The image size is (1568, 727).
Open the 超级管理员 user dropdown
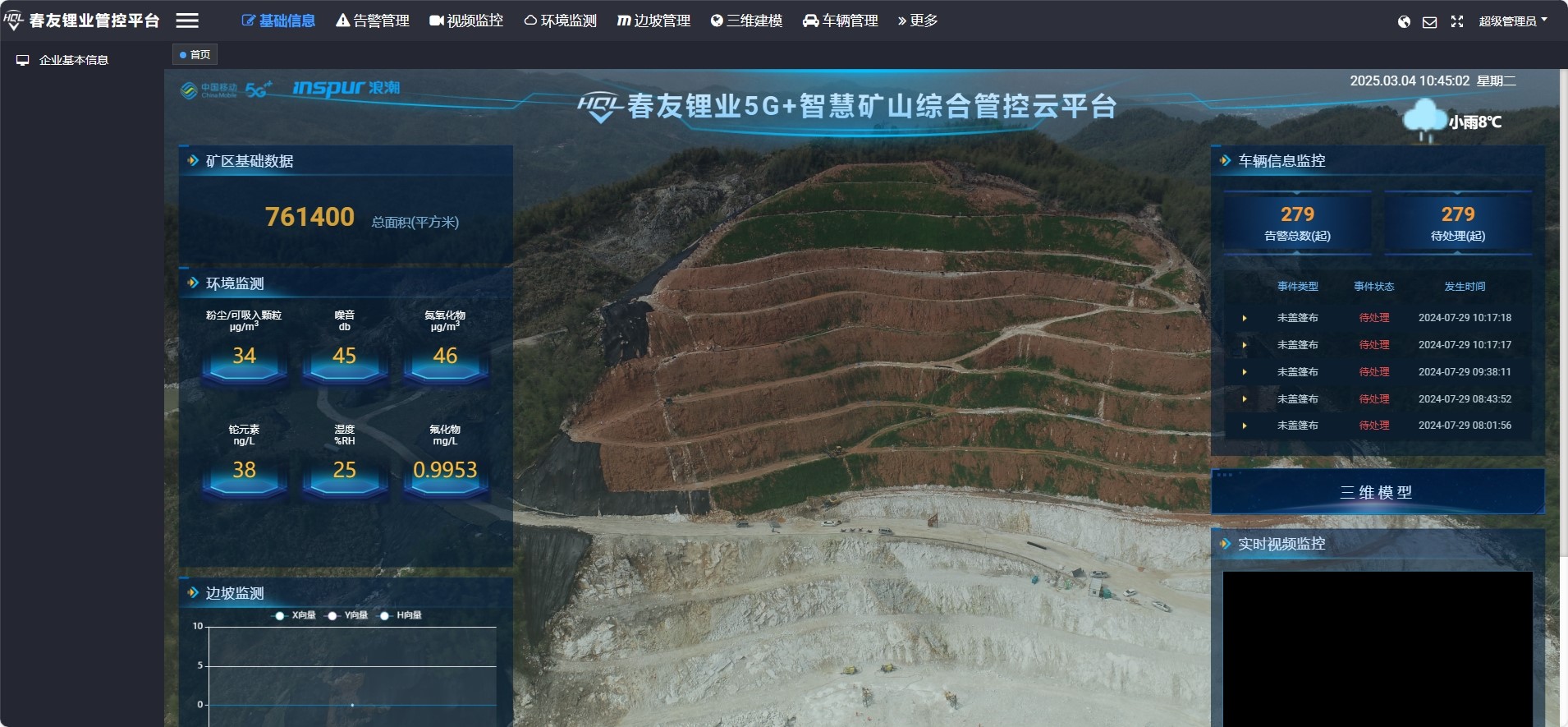tap(1513, 21)
